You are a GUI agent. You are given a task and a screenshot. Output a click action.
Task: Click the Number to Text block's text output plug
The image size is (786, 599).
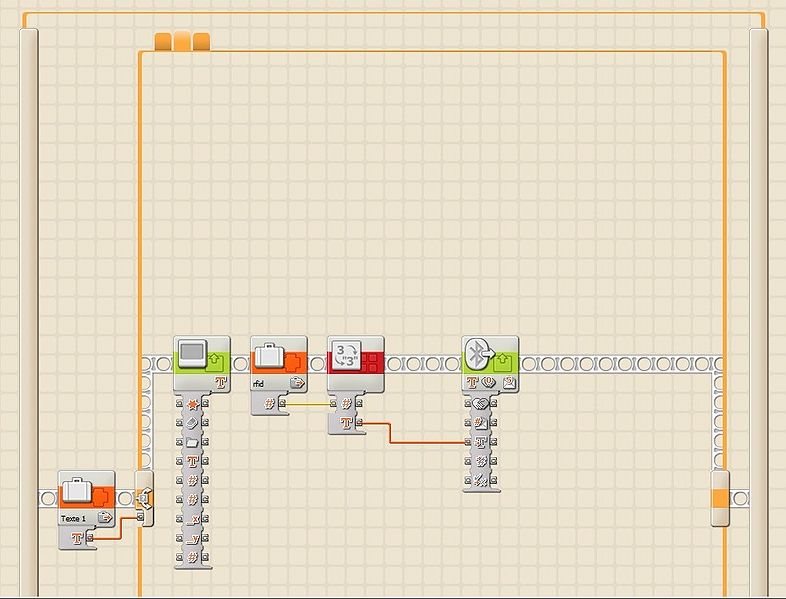[x=359, y=423]
